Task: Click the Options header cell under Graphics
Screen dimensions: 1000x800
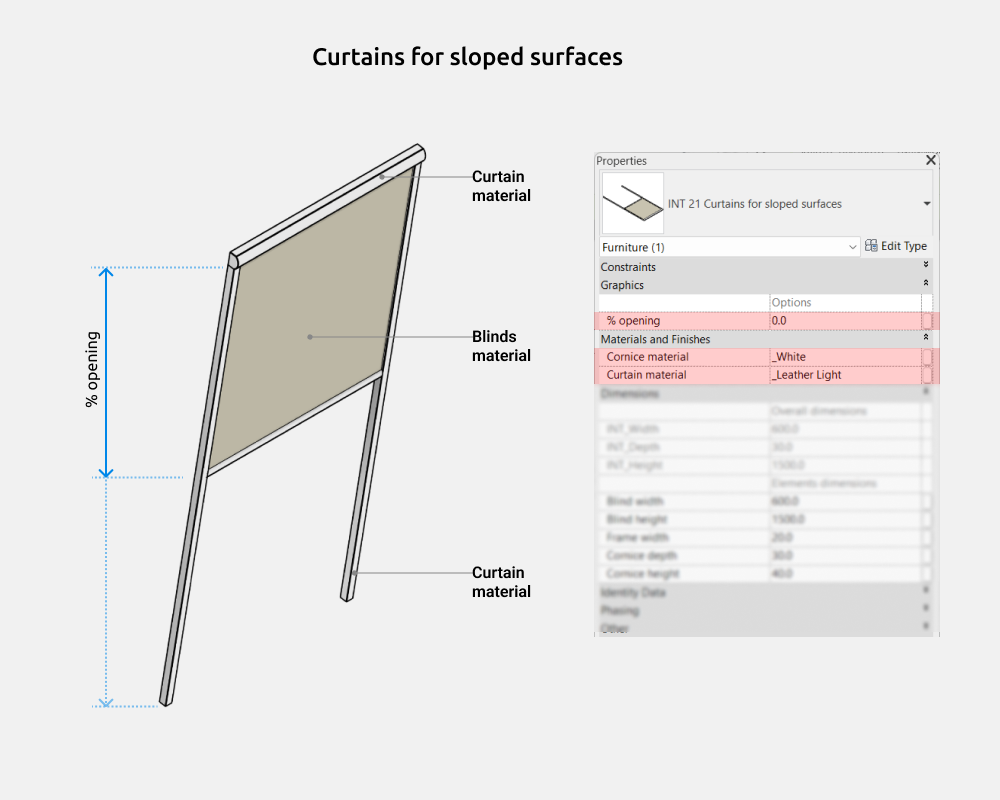Action: 845,302
